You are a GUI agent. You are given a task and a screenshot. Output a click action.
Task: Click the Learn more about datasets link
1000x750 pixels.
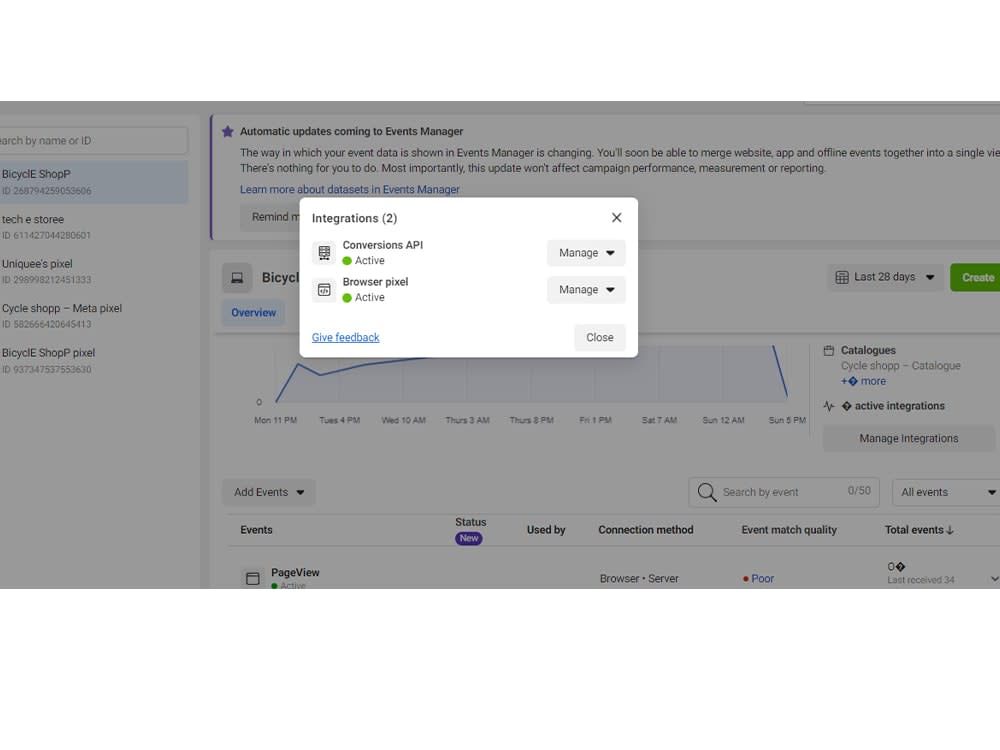(x=349, y=189)
